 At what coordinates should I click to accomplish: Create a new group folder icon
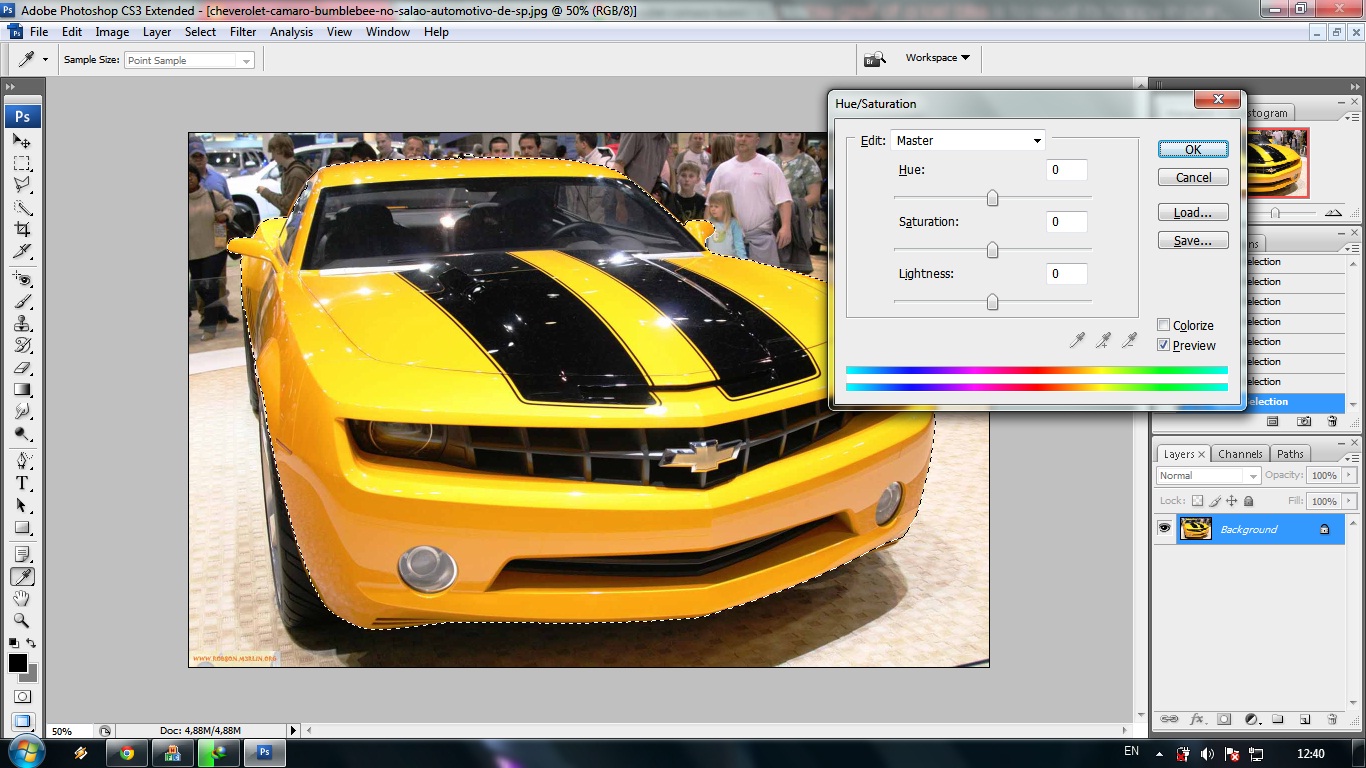(1278, 719)
